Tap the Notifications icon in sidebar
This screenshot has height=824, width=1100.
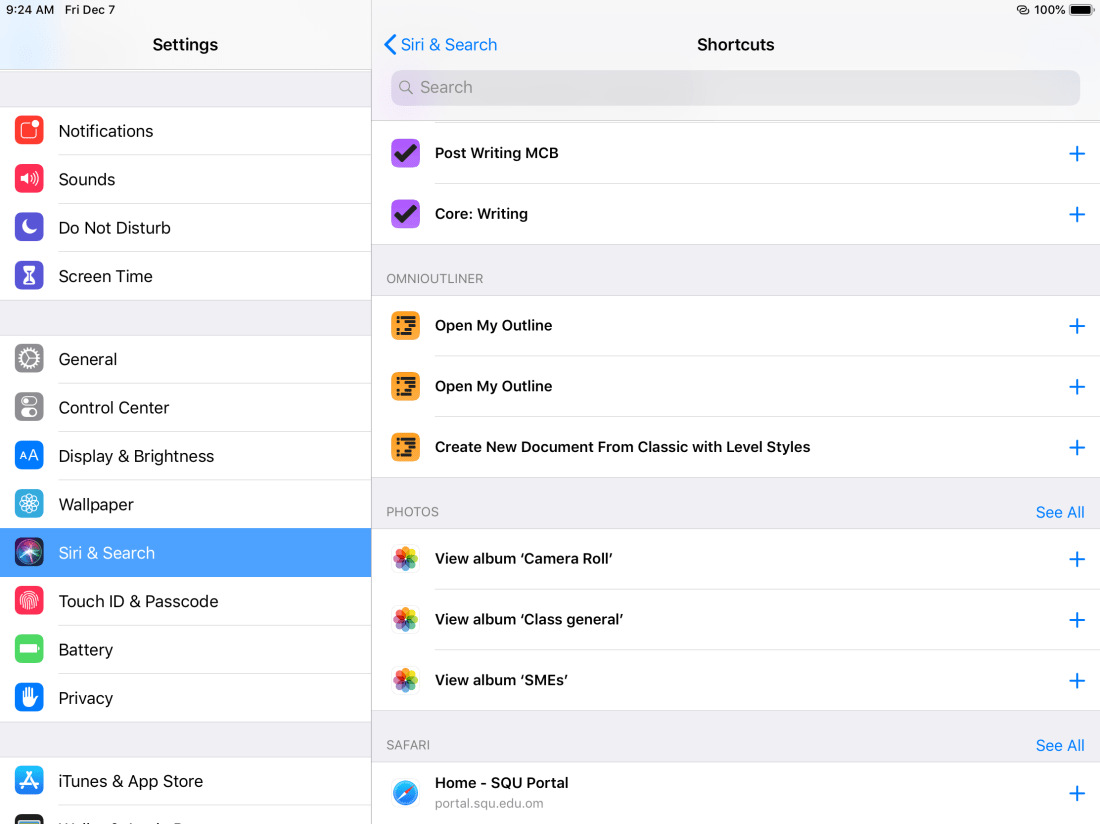(29, 131)
